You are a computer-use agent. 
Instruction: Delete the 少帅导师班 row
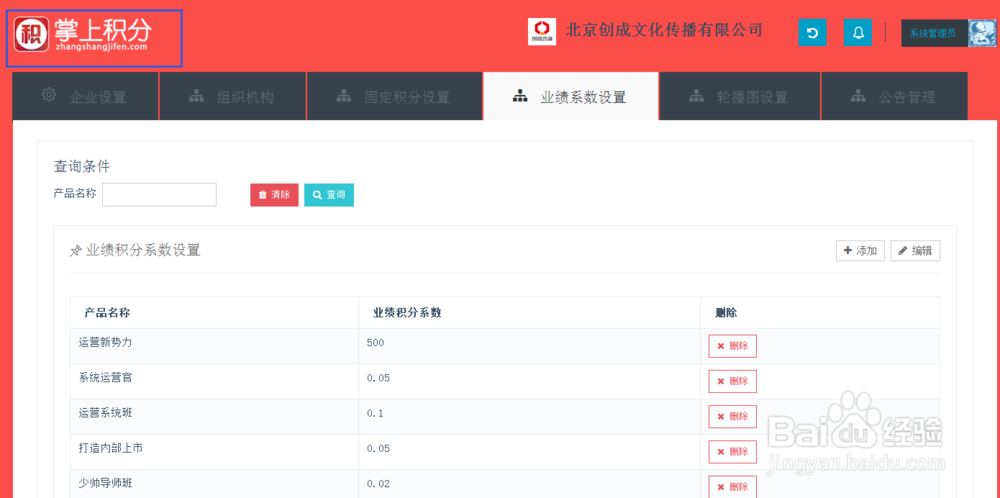click(732, 487)
